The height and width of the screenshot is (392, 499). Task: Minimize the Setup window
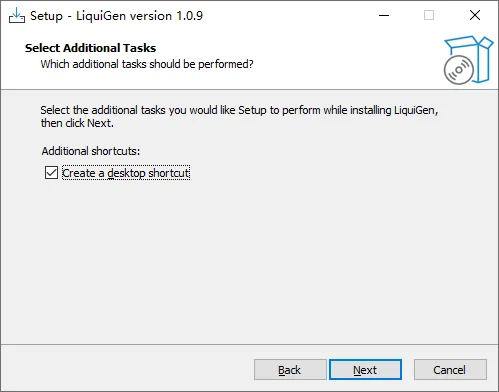pos(384,15)
